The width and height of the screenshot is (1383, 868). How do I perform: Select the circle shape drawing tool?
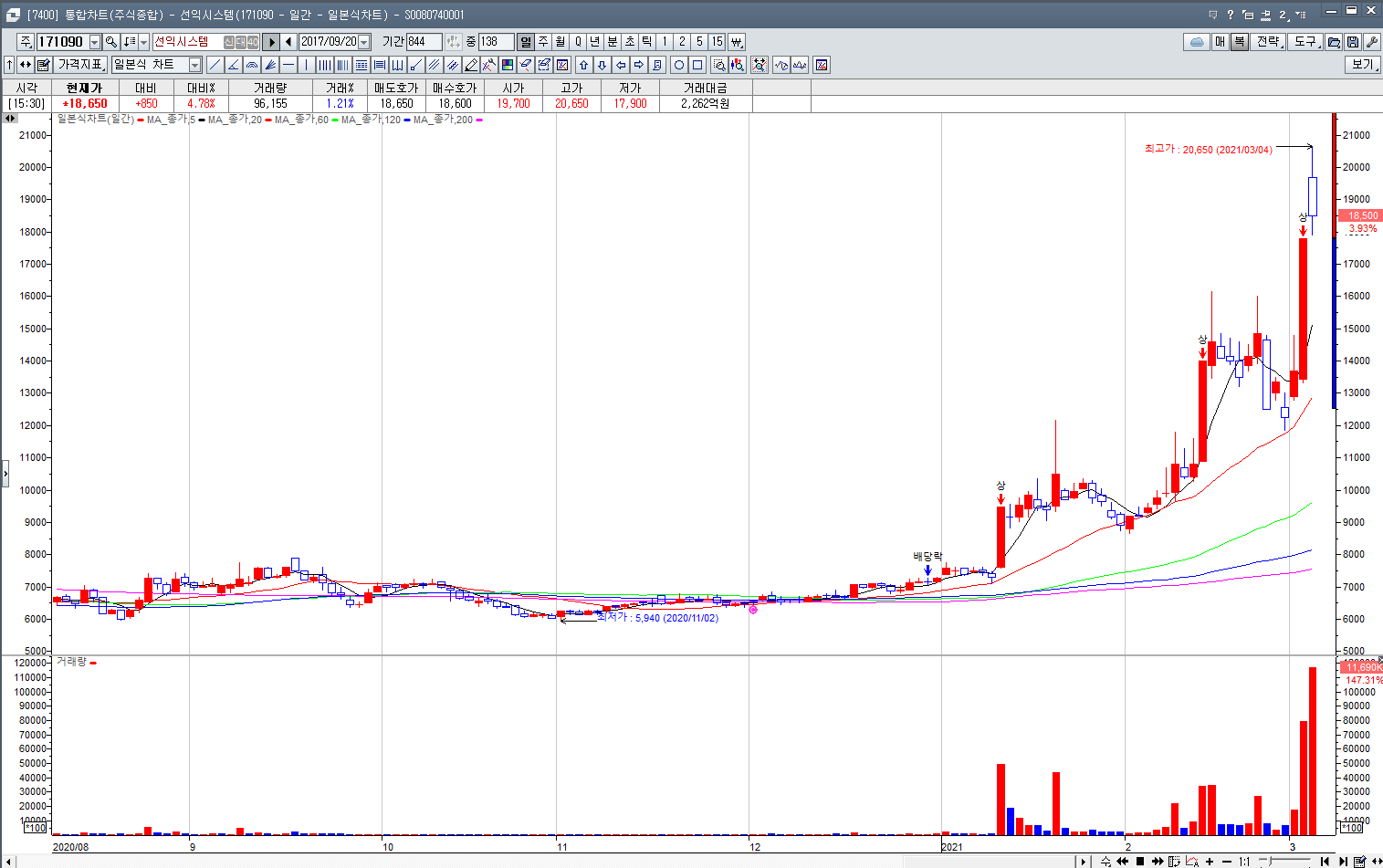pos(679,65)
